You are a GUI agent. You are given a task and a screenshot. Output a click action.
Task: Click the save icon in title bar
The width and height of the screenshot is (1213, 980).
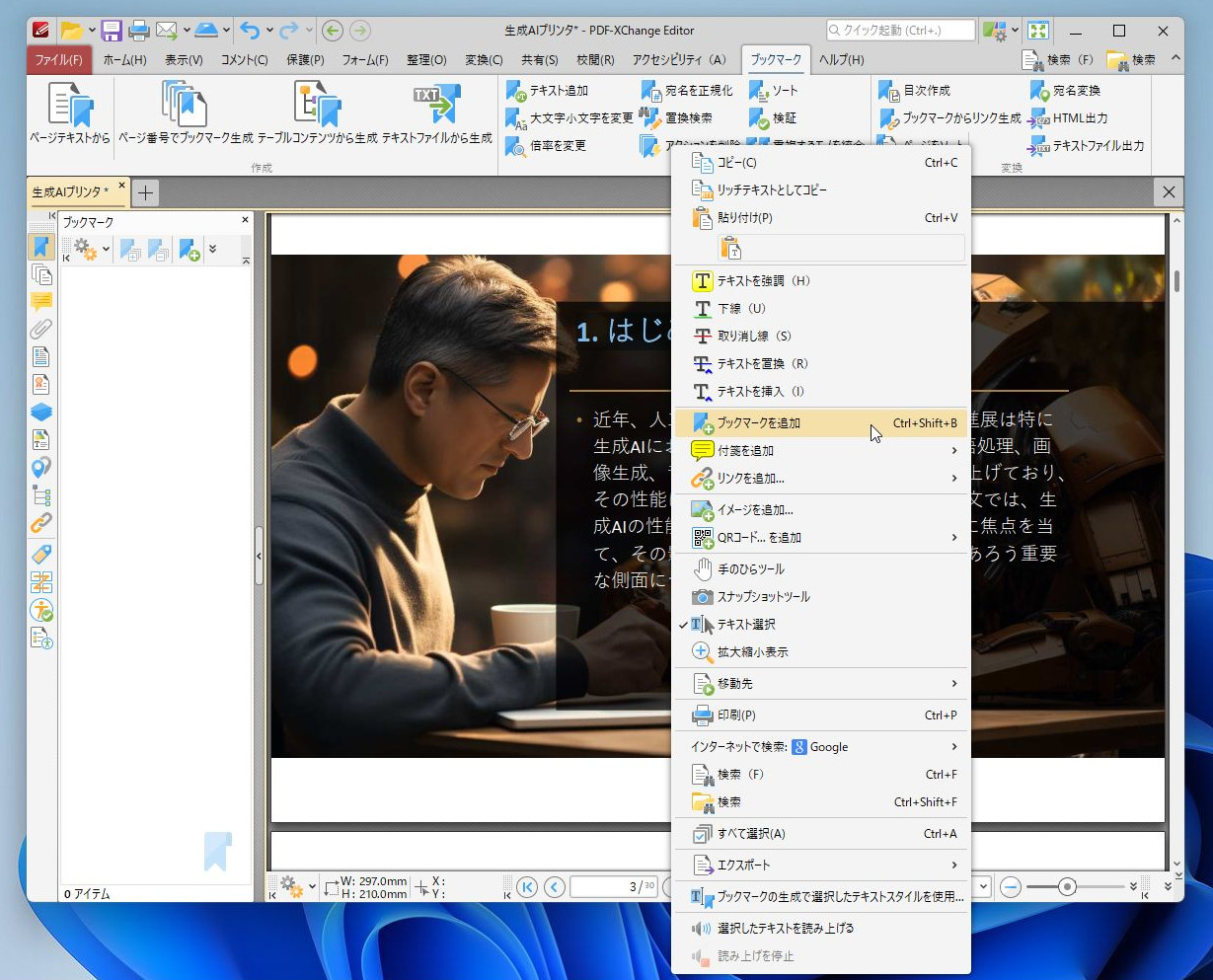(112, 31)
